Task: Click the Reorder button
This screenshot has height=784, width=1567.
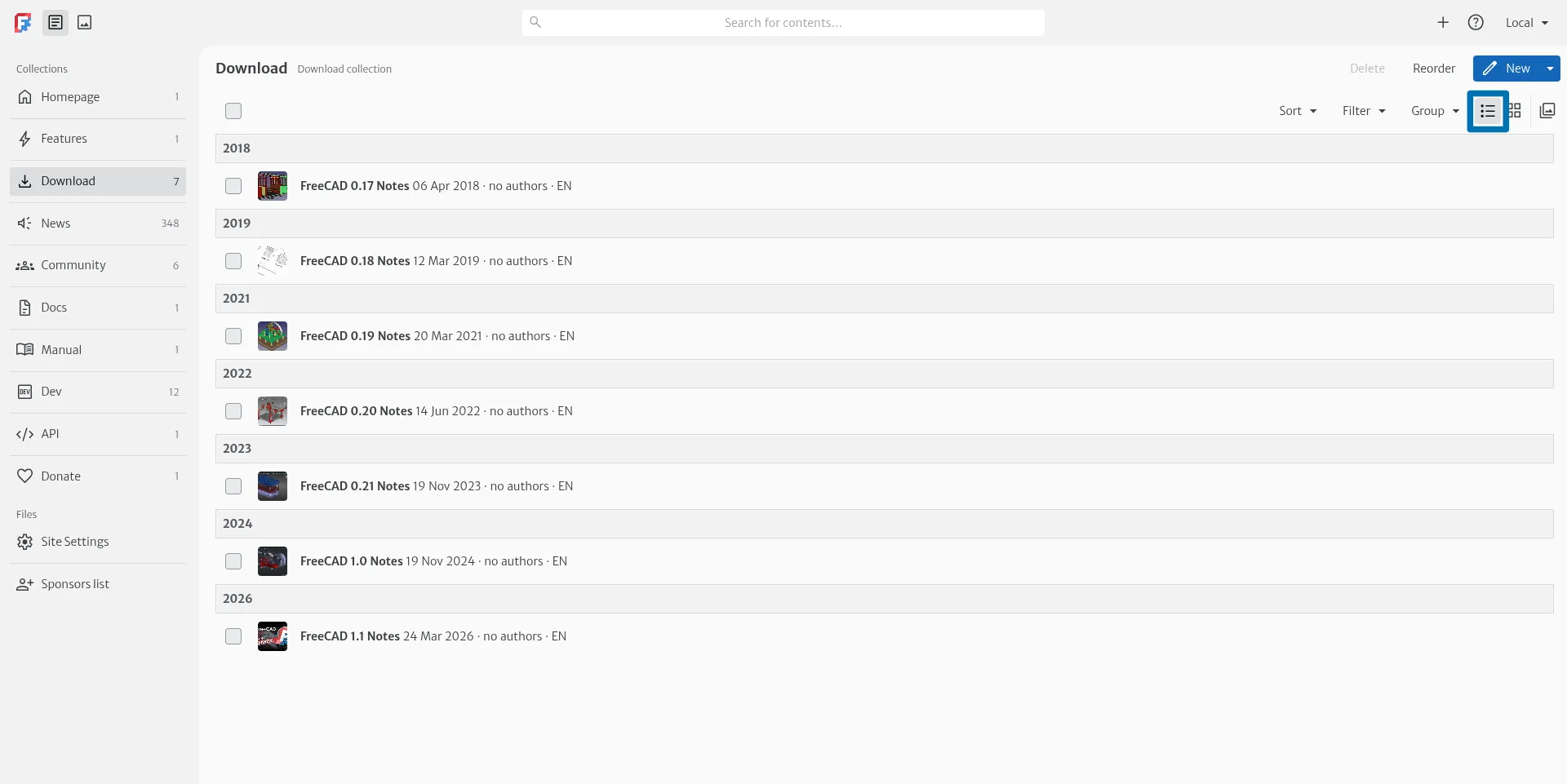Action: [1434, 69]
